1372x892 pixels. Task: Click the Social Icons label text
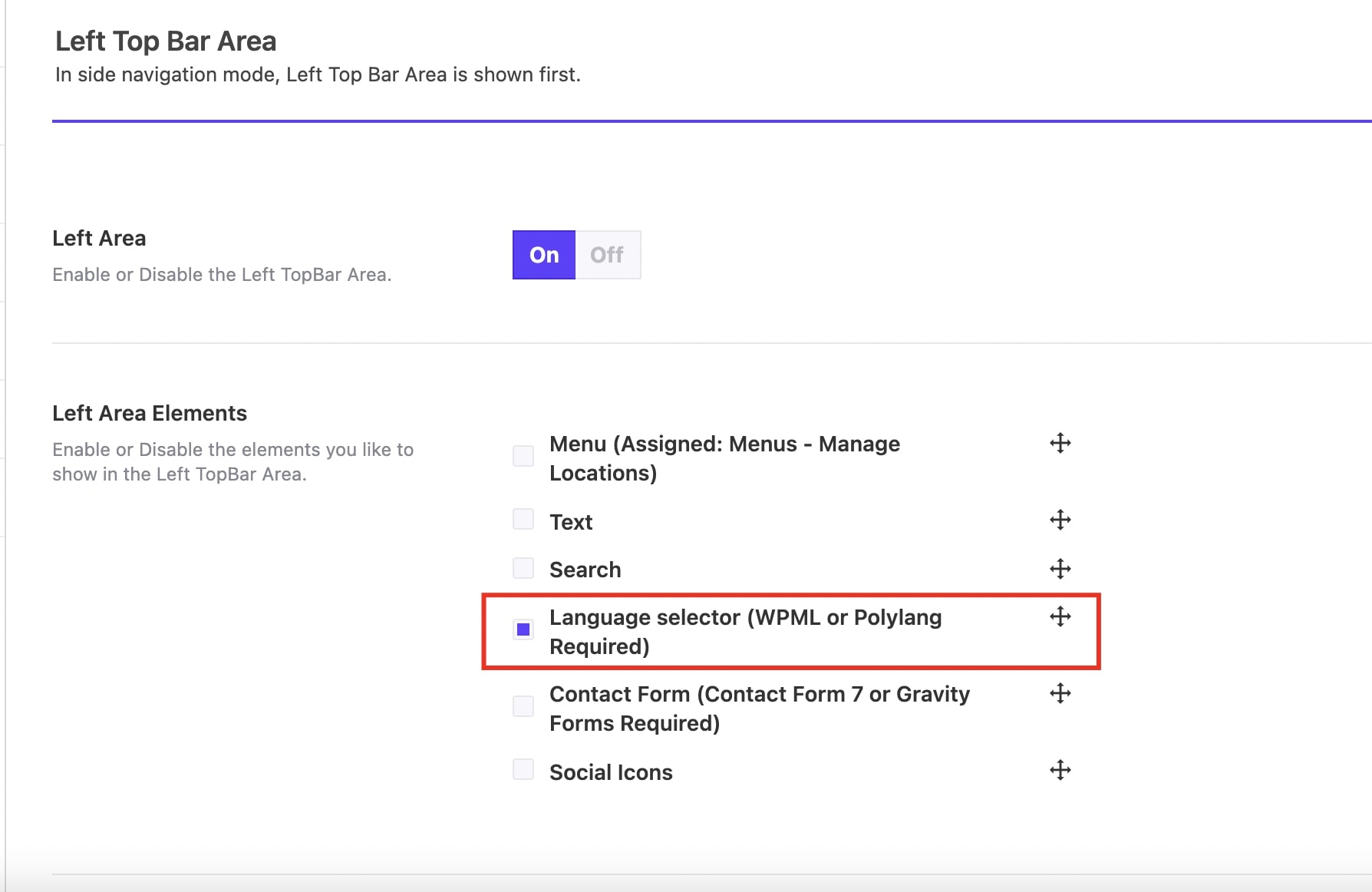click(610, 772)
